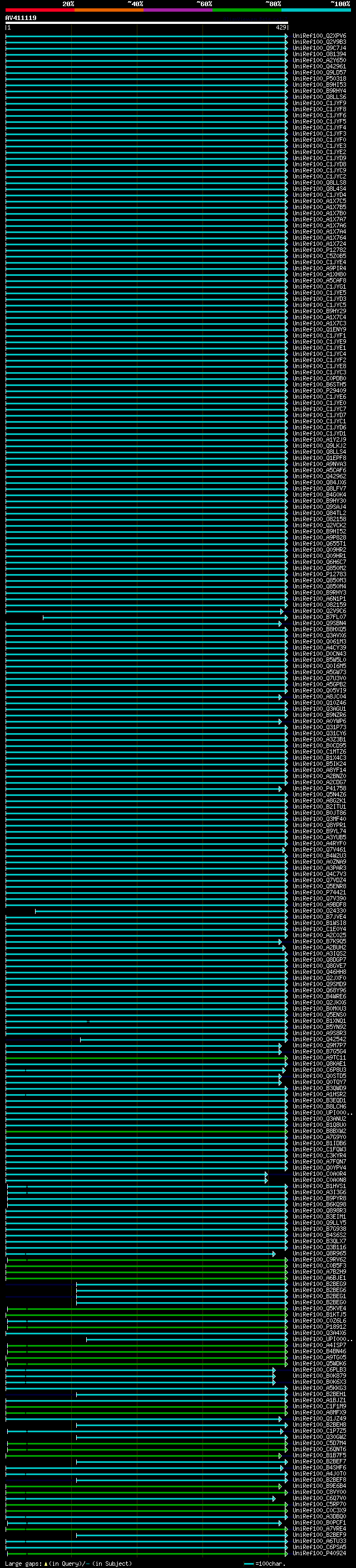Select label UniRef100_Q8KAE1
Image resolution: width=356 pixels, height=1568 pixels.
point(319,1064)
